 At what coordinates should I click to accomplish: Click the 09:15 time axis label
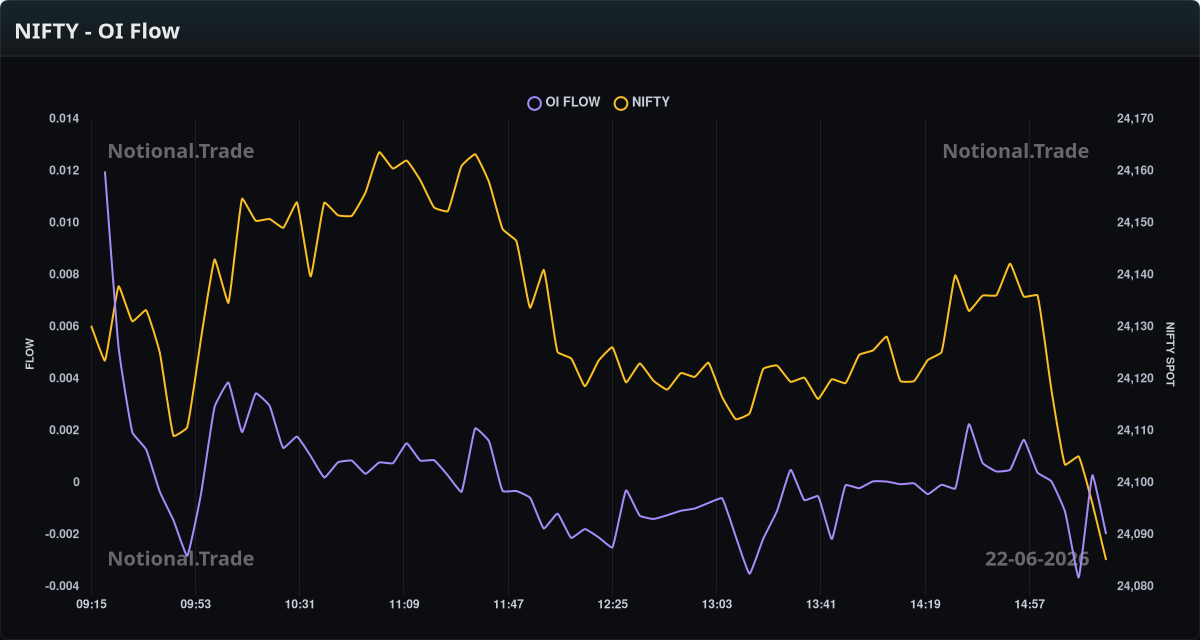pyautogui.click(x=91, y=604)
